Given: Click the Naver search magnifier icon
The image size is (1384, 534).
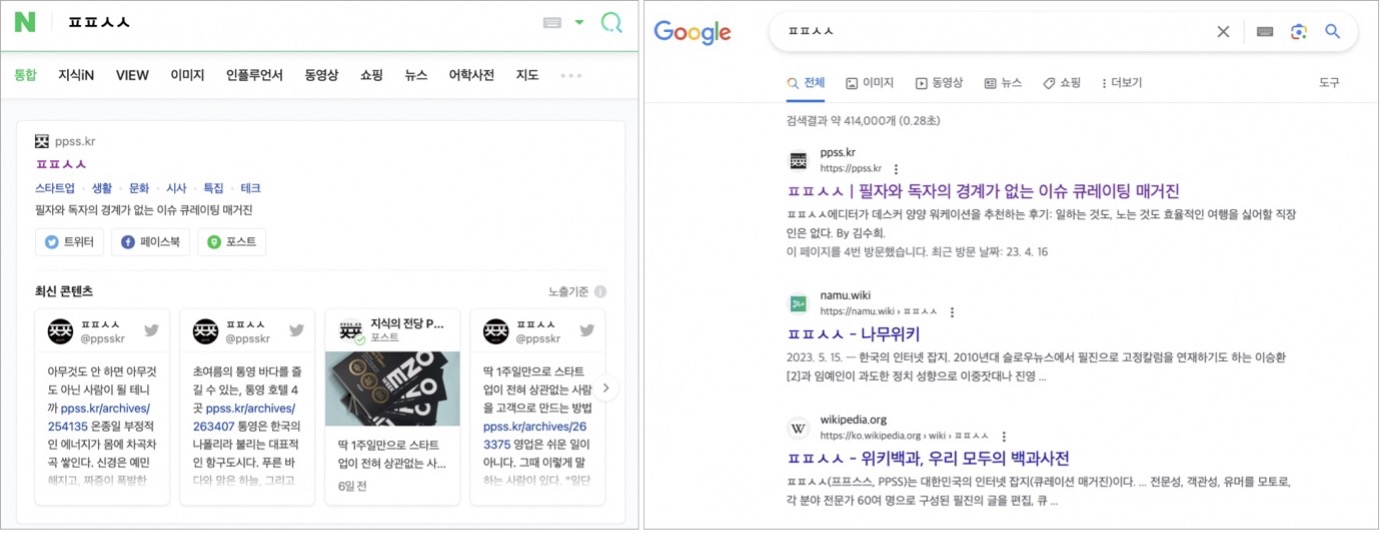Looking at the screenshot, I should 611,22.
